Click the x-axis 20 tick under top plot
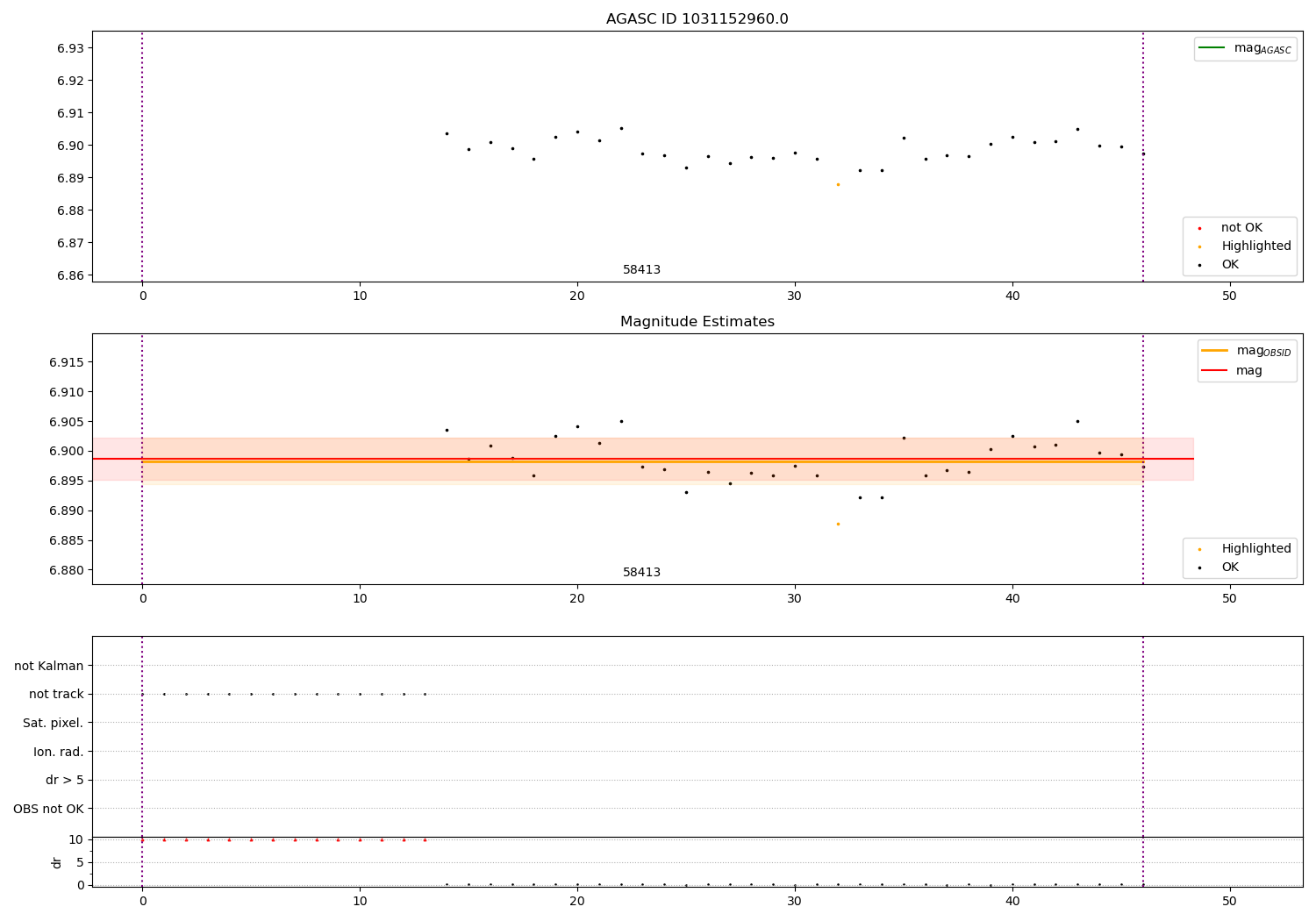1316x921 pixels. (577, 296)
